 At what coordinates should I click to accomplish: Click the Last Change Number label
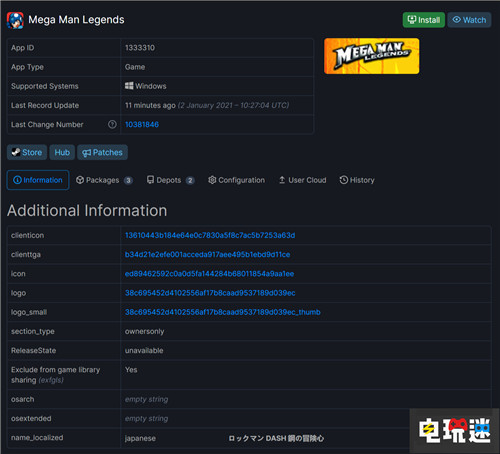click(47, 125)
